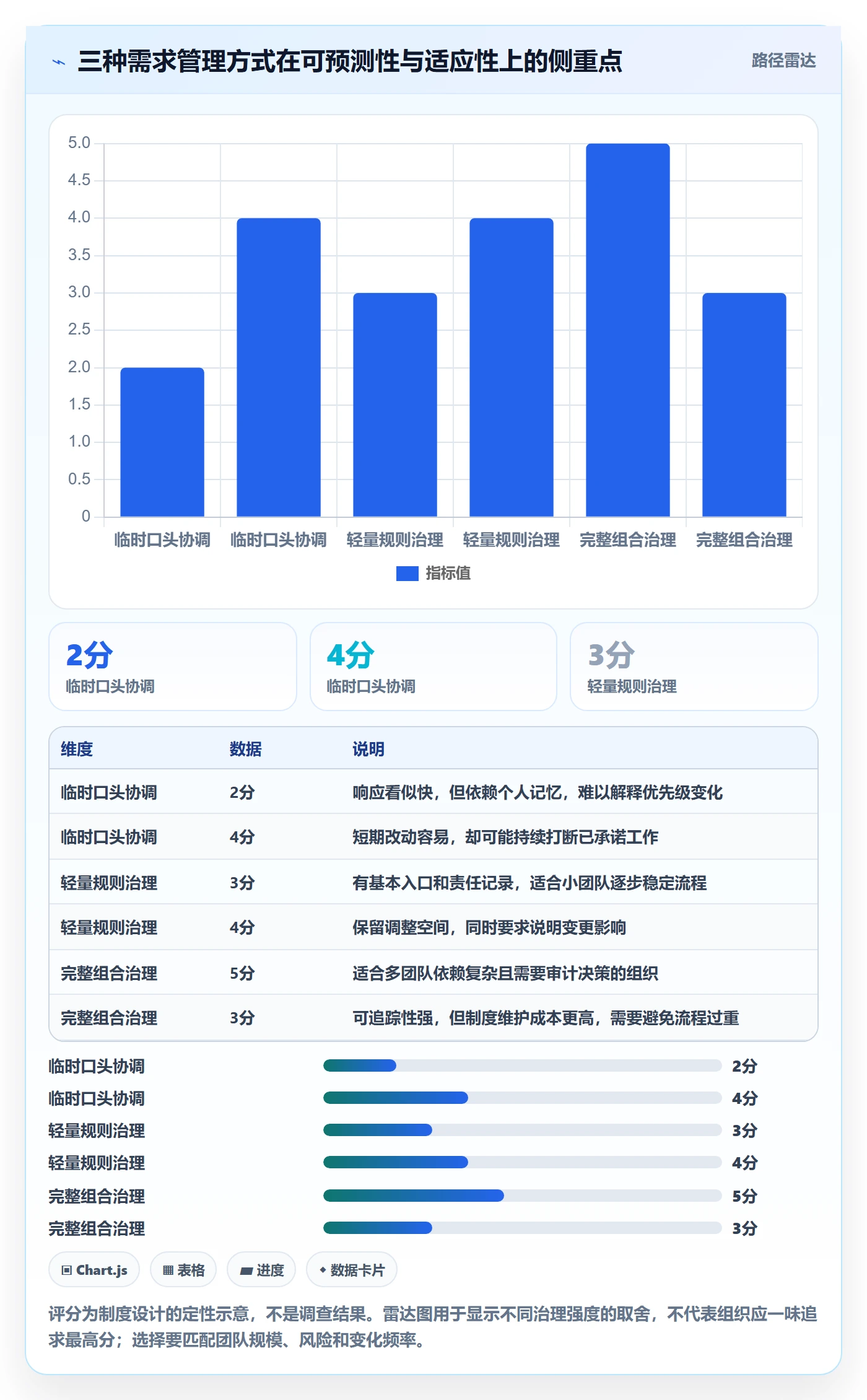Select the 表格 chip

click(x=183, y=1270)
